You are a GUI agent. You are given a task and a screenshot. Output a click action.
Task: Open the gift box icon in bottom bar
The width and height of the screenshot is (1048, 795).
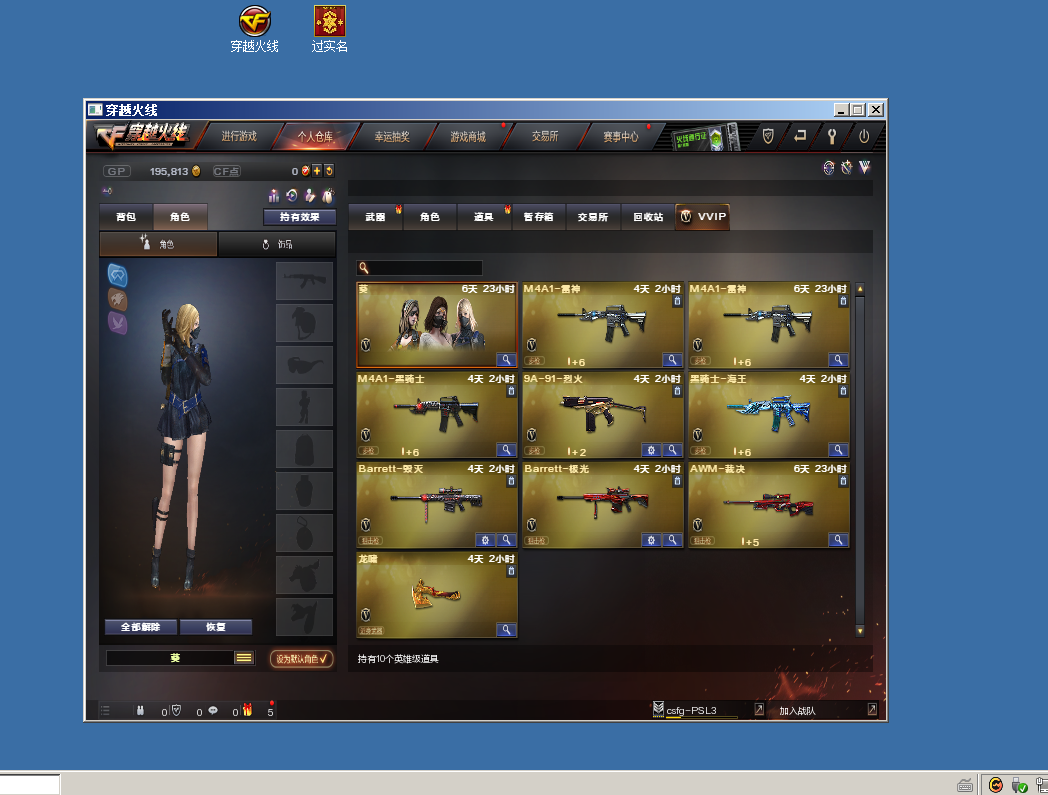click(247, 710)
